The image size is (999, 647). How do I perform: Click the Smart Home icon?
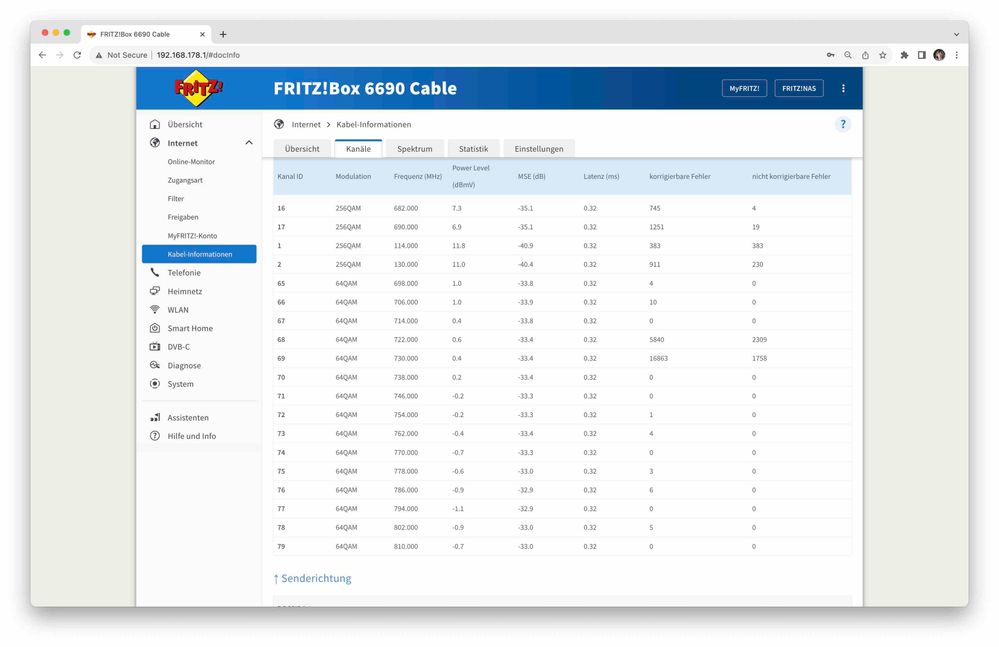(155, 328)
